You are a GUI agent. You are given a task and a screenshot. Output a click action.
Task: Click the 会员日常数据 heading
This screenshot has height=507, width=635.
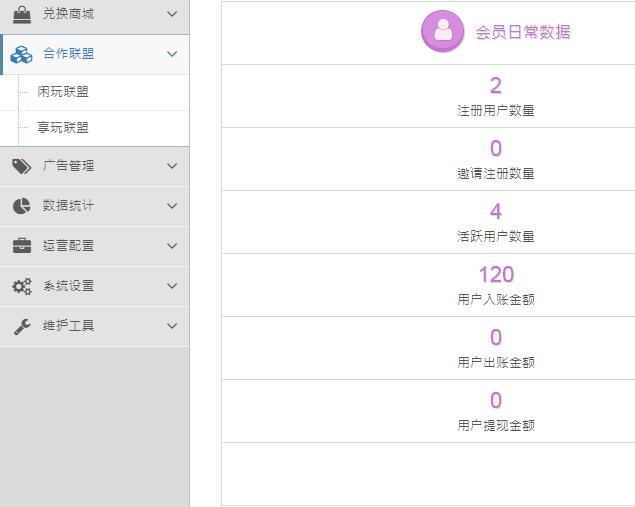[523, 32]
